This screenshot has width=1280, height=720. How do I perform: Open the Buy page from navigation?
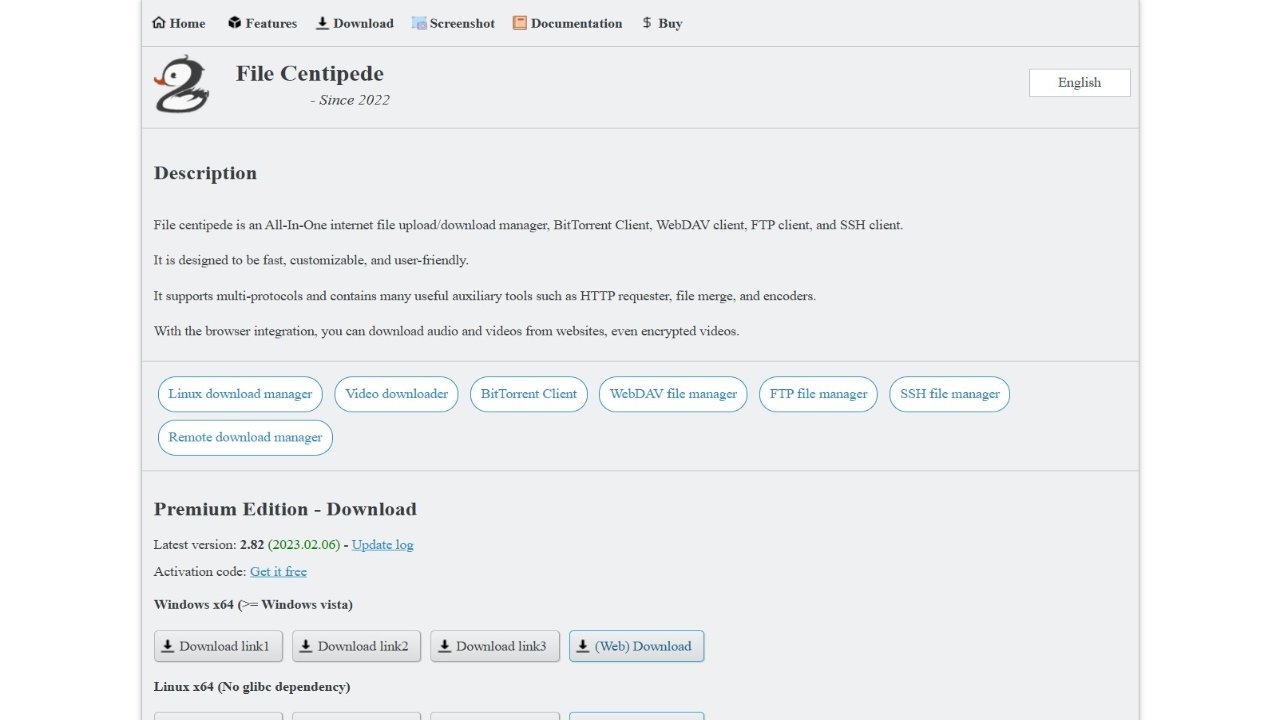(662, 23)
